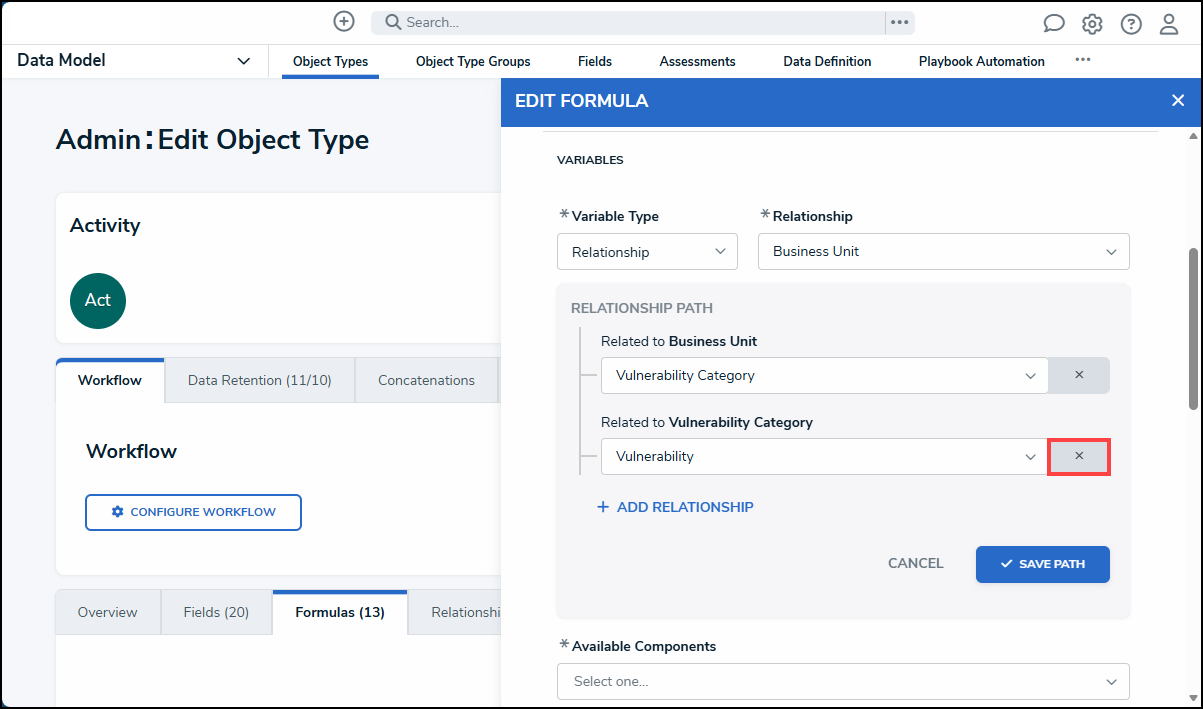
Task: Select the Fields (20) tab
Action: tap(216, 612)
